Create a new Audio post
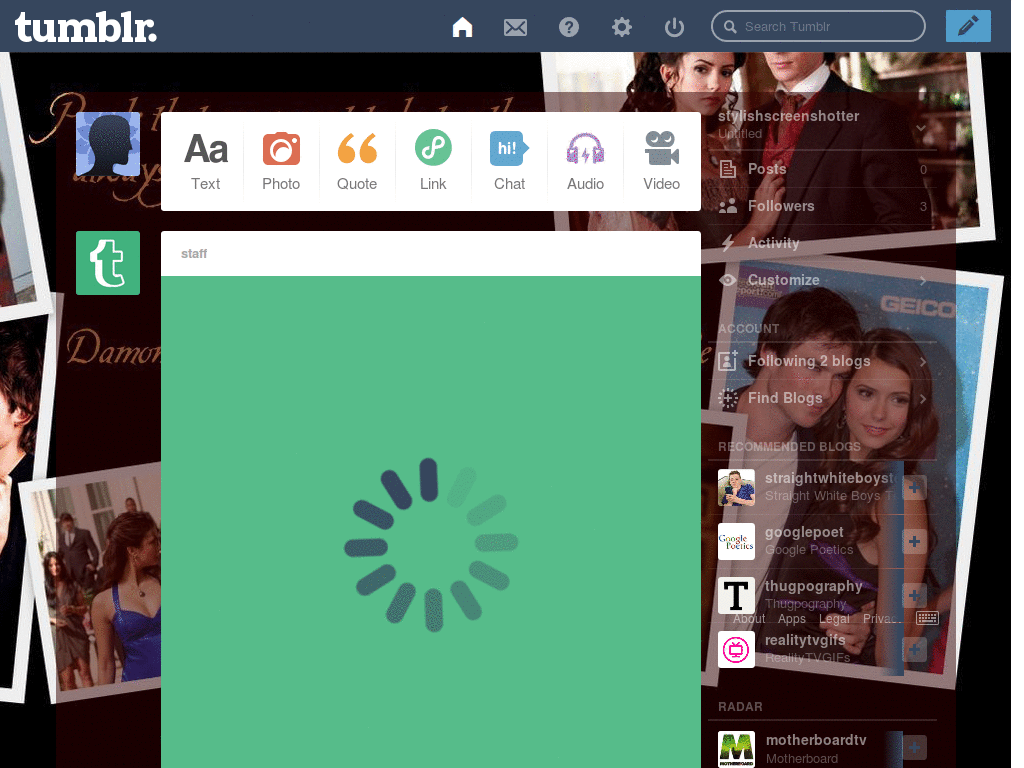Image resolution: width=1024 pixels, height=768 pixels. pos(585,161)
